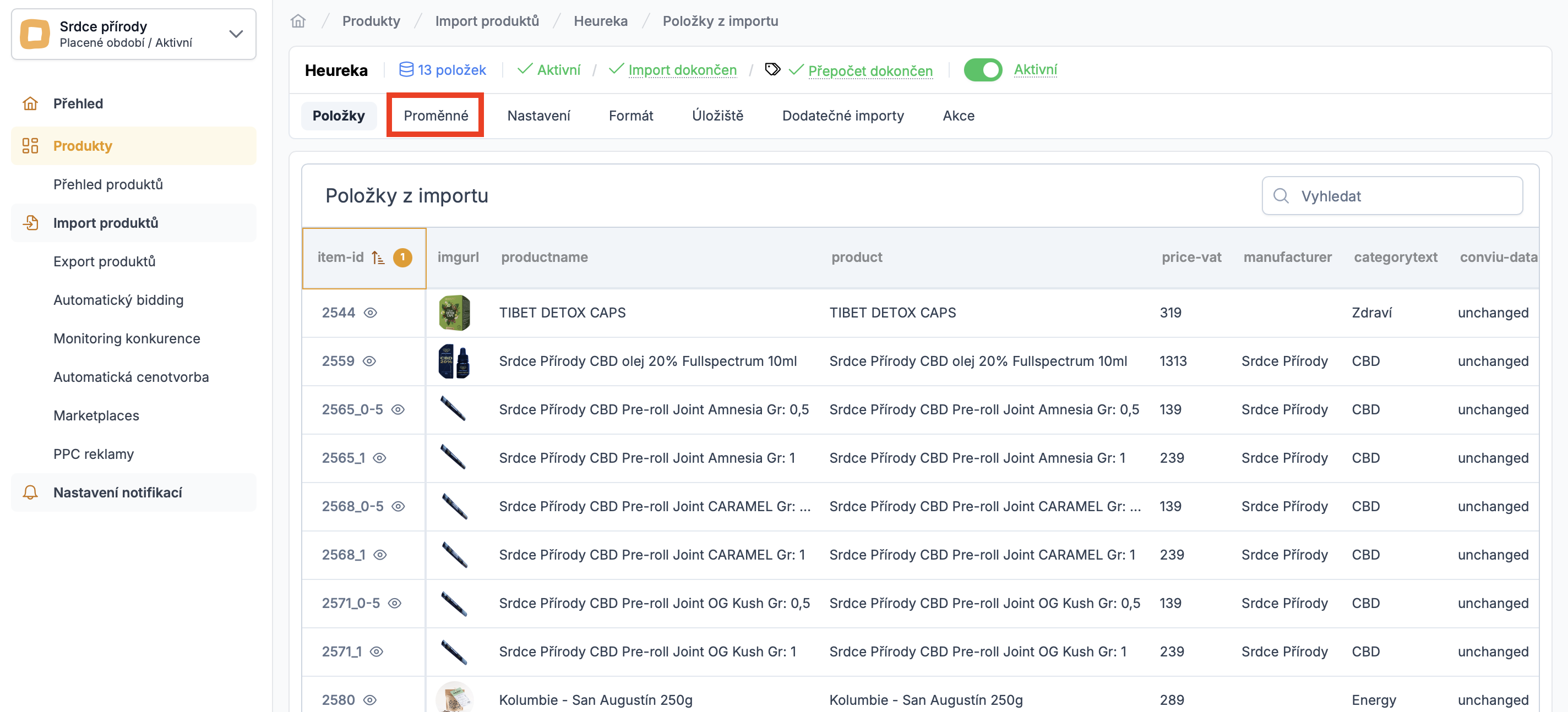This screenshot has height=712, width=1568.
Task: Click the price tag icon near Přepočet dokončen
Action: tap(772, 69)
